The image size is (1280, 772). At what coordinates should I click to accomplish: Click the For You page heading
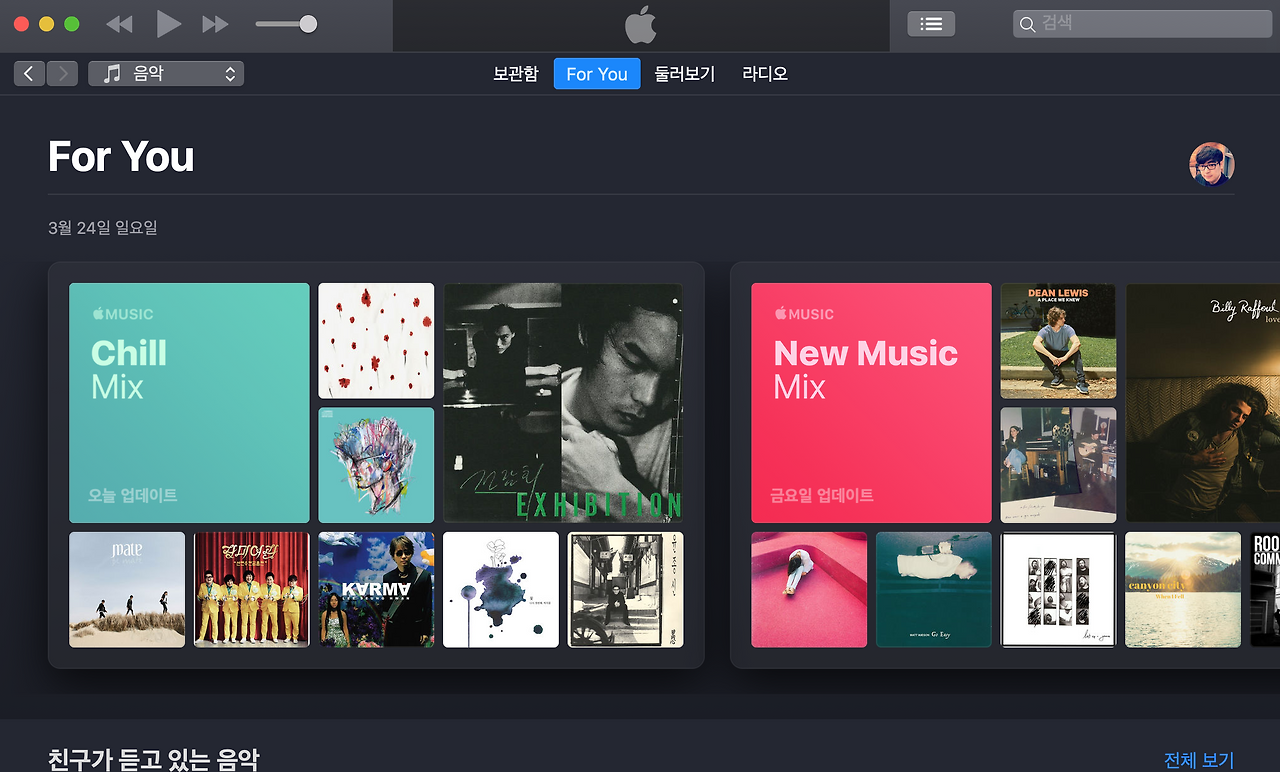pos(121,157)
